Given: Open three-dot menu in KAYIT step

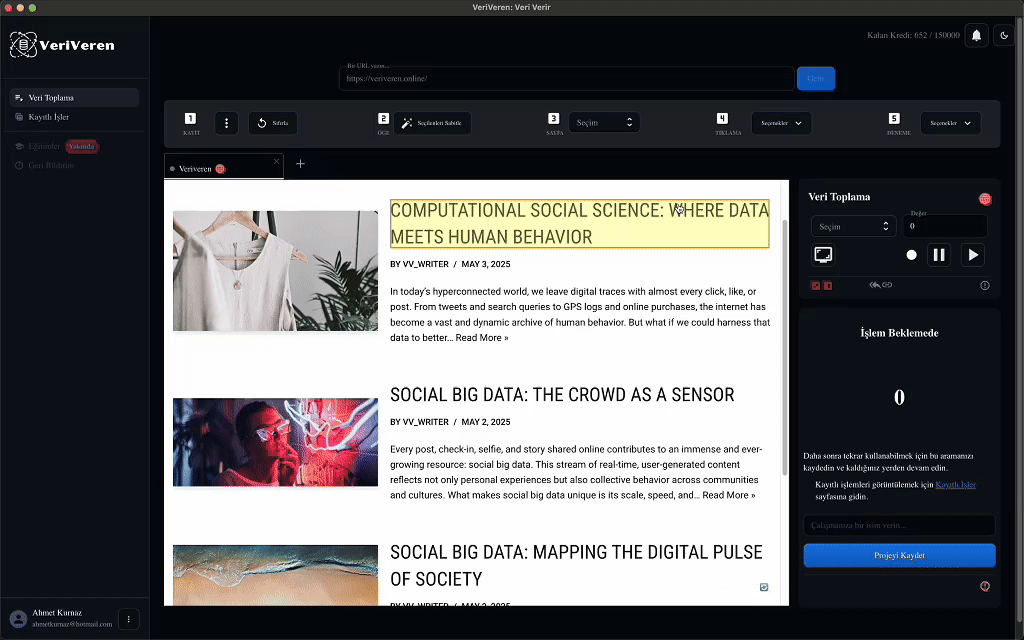Looking at the screenshot, I should tap(227, 123).
